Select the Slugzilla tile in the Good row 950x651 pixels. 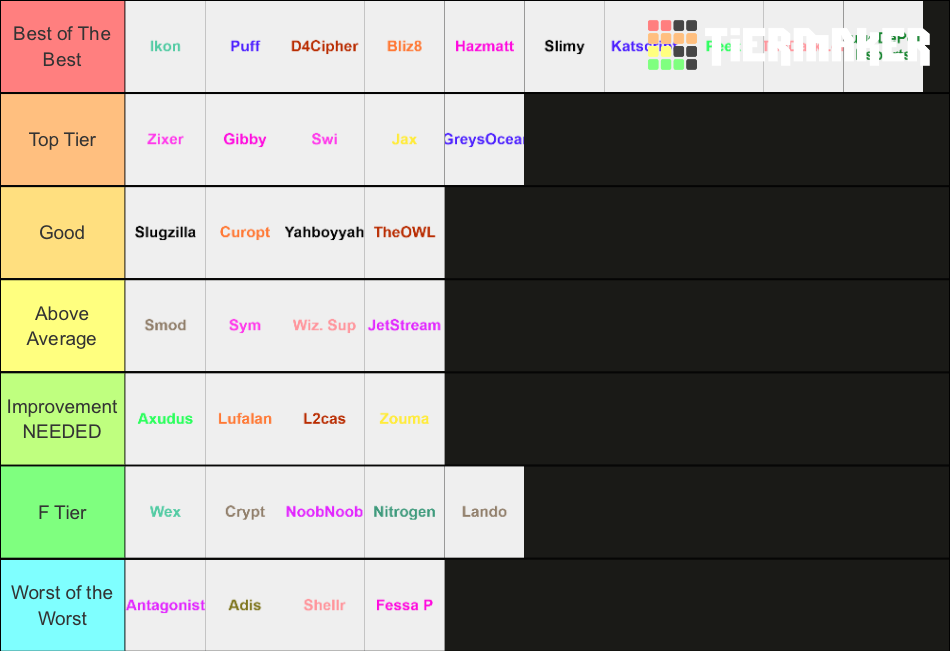[x=165, y=232]
